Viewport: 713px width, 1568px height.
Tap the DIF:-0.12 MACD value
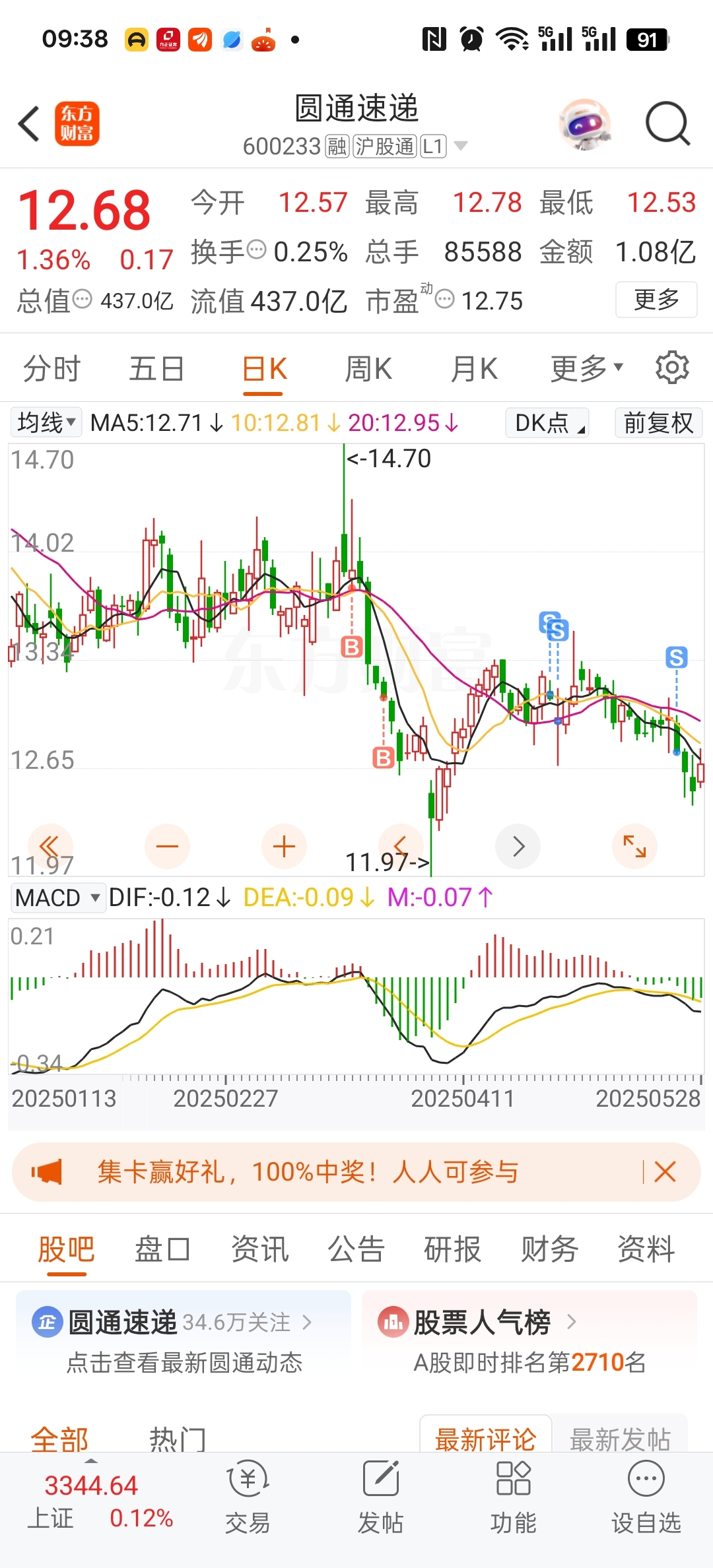tap(169, 898)
